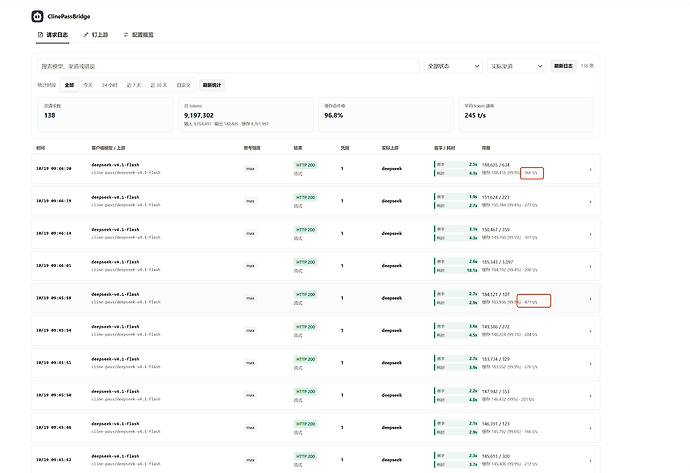Click model name deepseek-v4.1-flash in 147,942 / 353 row

click(115, 392)
